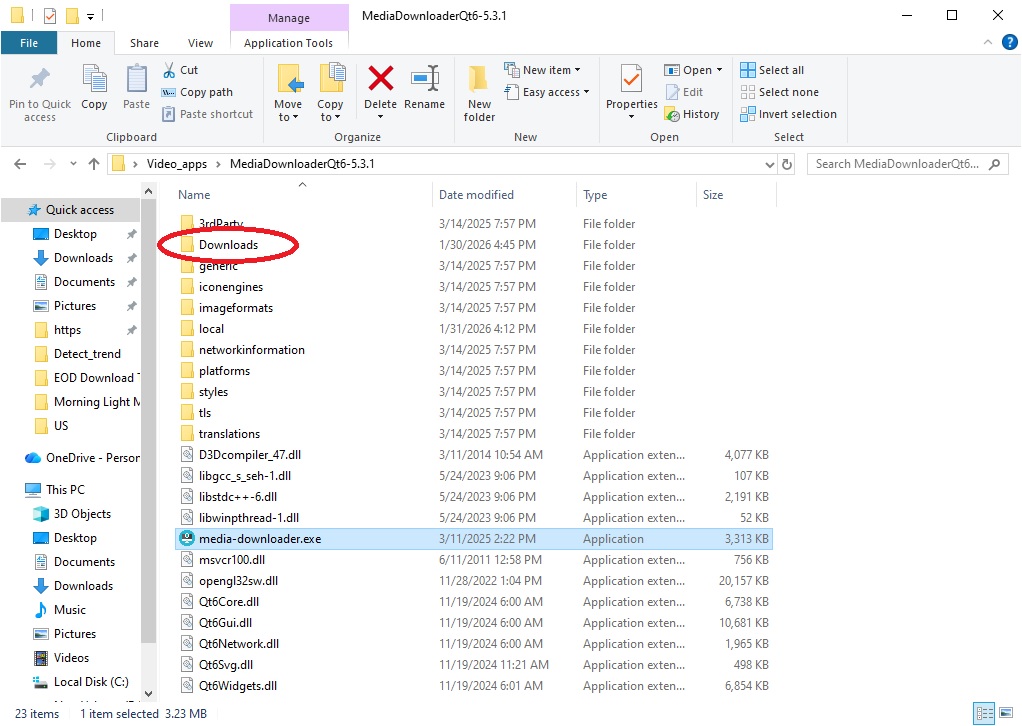The width and height of the screenshot is (1022, 726).
Task: Select the translations folder
Action: click(229, 434)
